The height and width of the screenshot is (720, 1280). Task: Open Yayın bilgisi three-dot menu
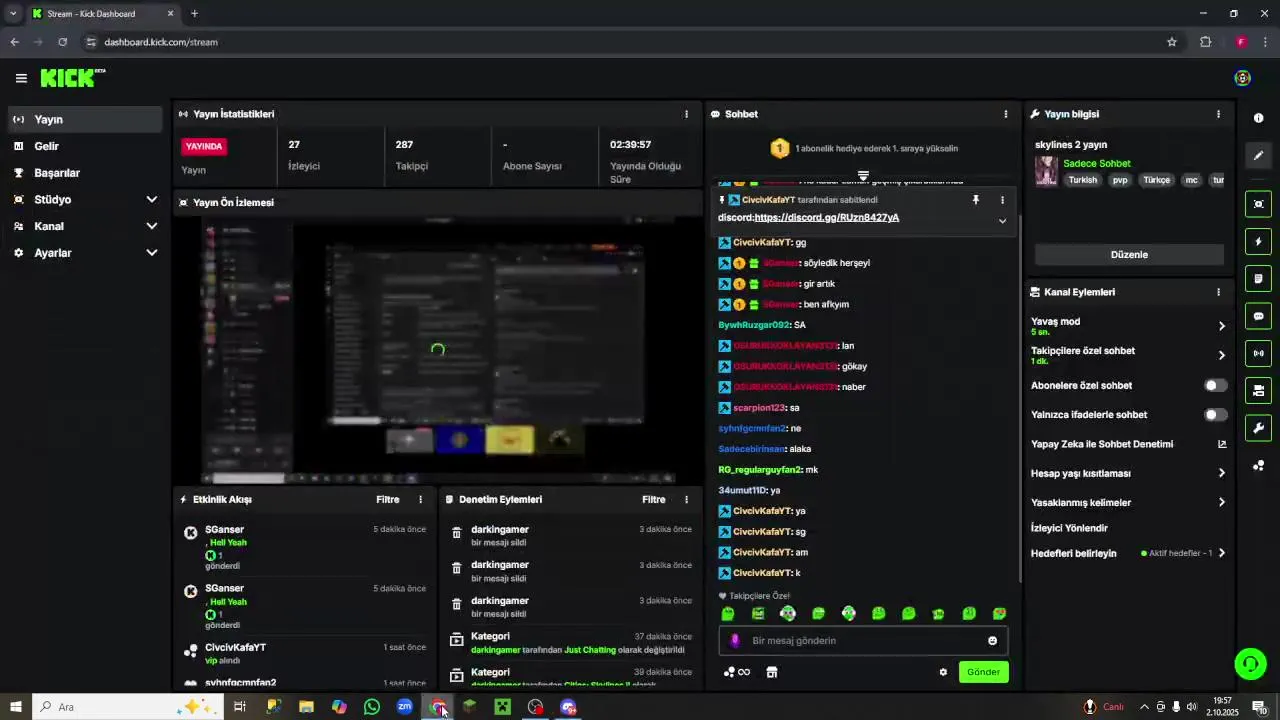click(1218, 114)
